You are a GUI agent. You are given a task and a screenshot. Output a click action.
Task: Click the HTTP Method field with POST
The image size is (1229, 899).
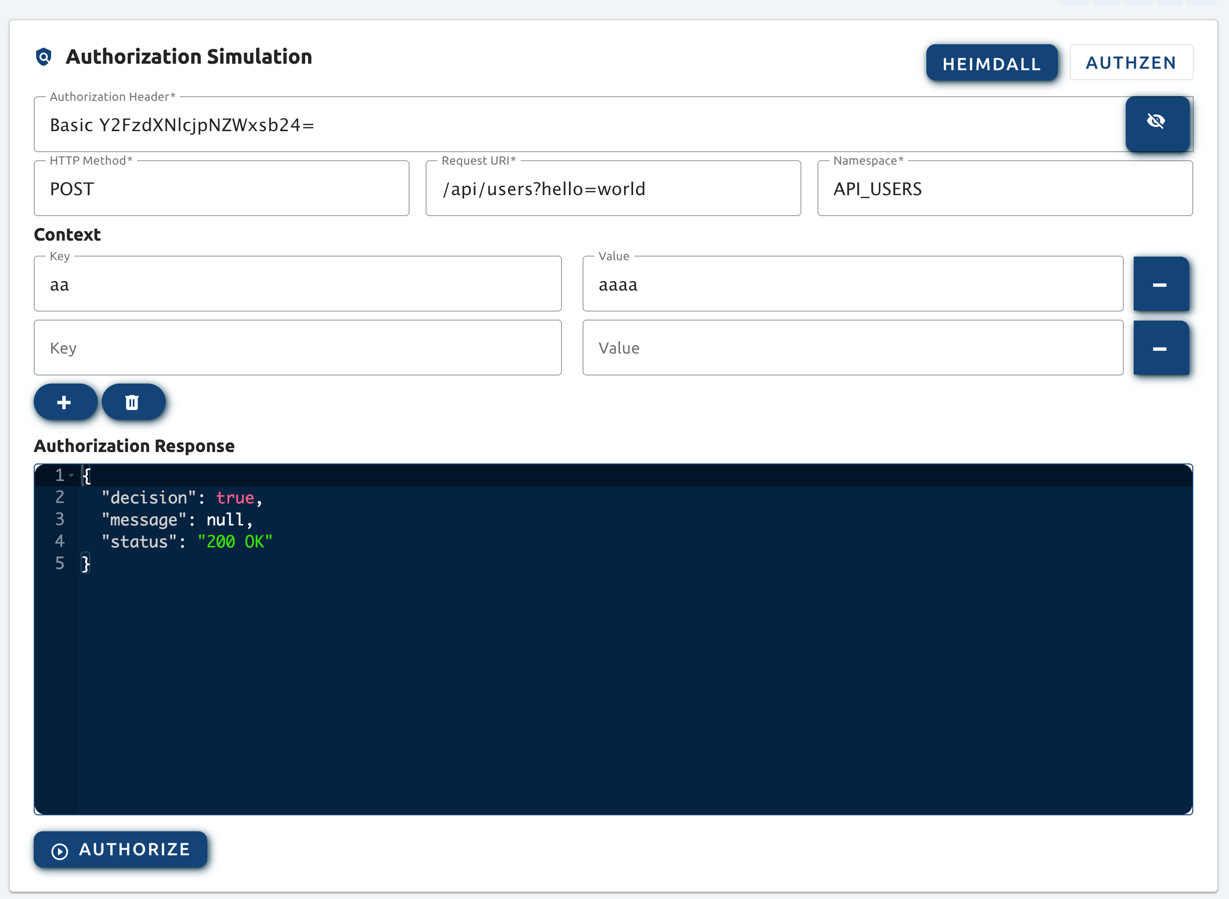point(222,189)
